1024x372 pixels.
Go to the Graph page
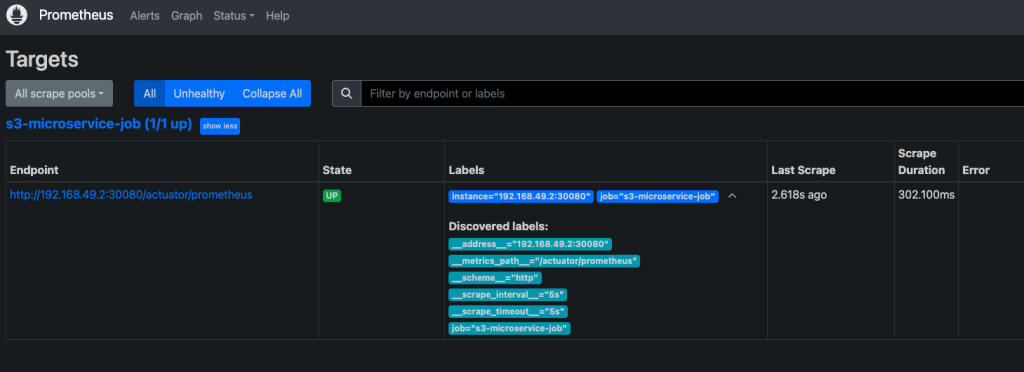[187, 16]
